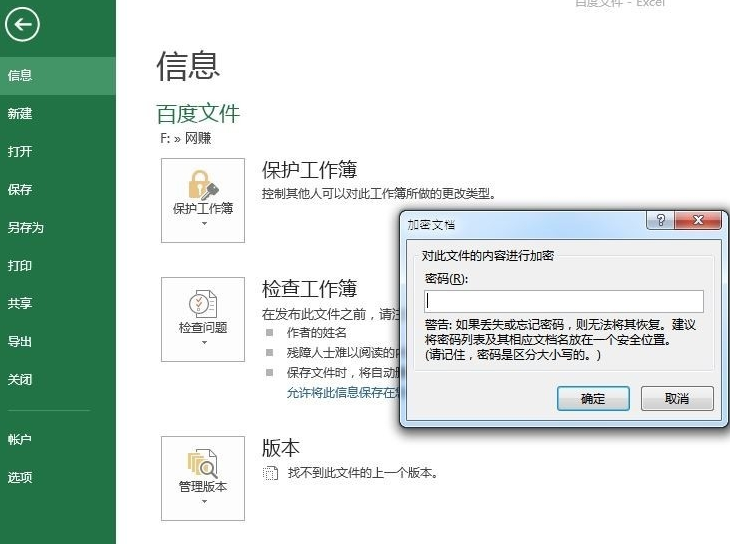Open the 打印 page

(x=58, y=266)
